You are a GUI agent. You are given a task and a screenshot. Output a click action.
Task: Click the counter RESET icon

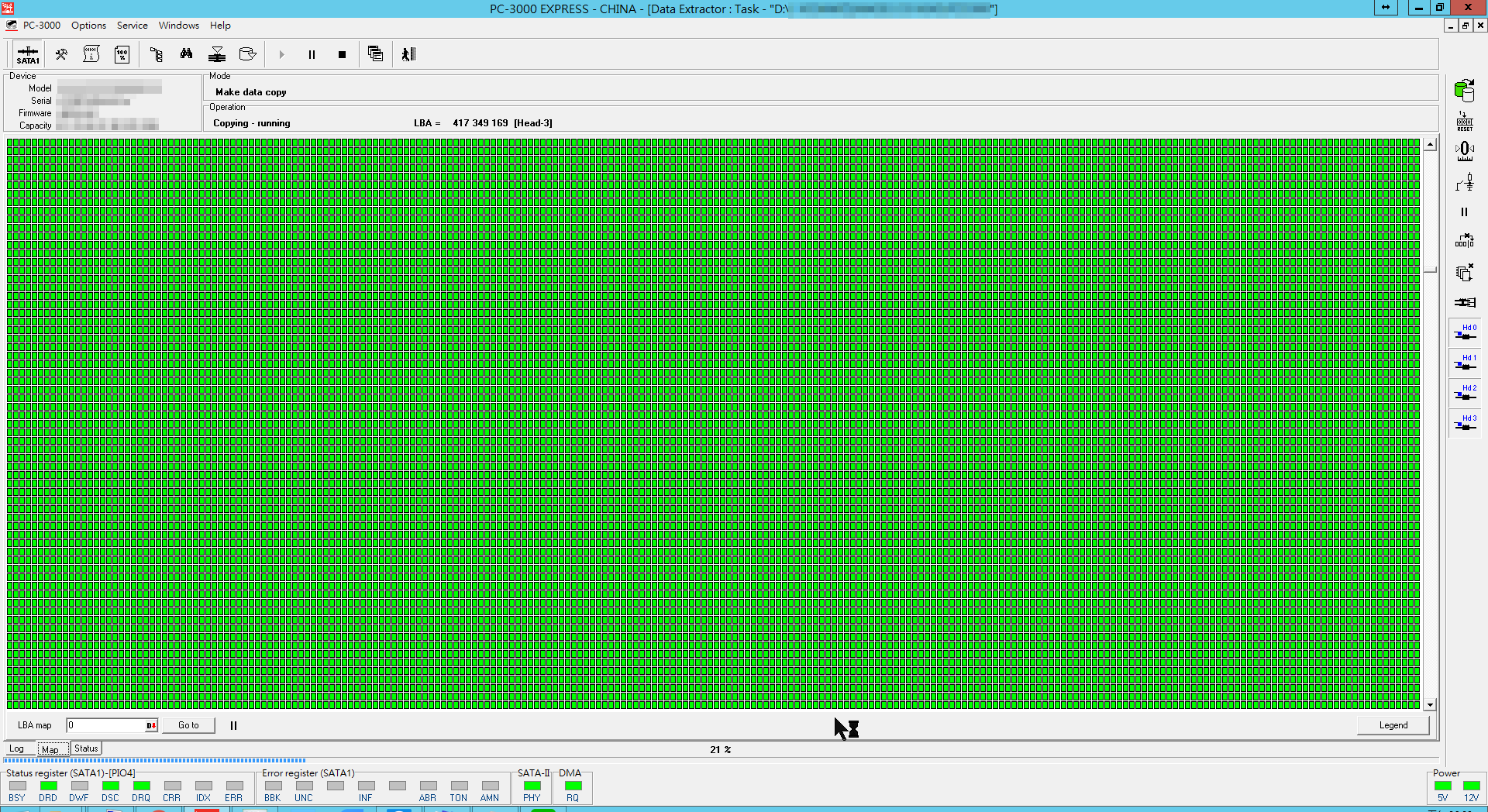point(1464,122)
